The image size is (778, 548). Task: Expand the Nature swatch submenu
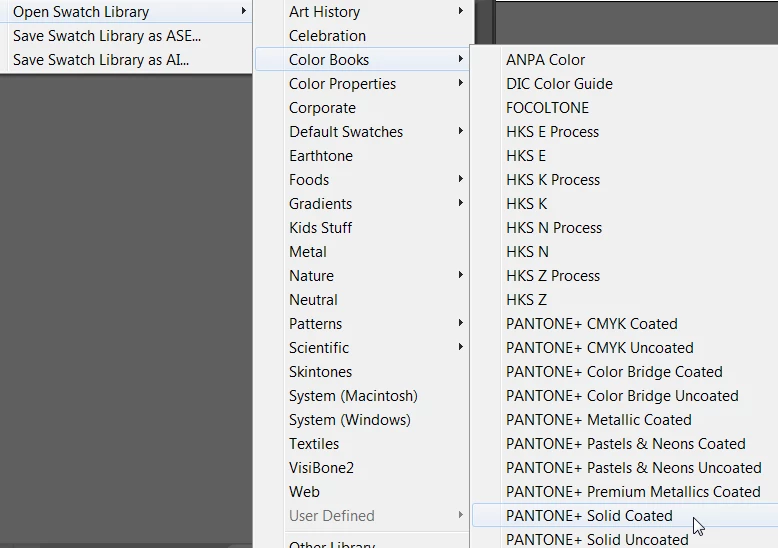pos(362,275)
